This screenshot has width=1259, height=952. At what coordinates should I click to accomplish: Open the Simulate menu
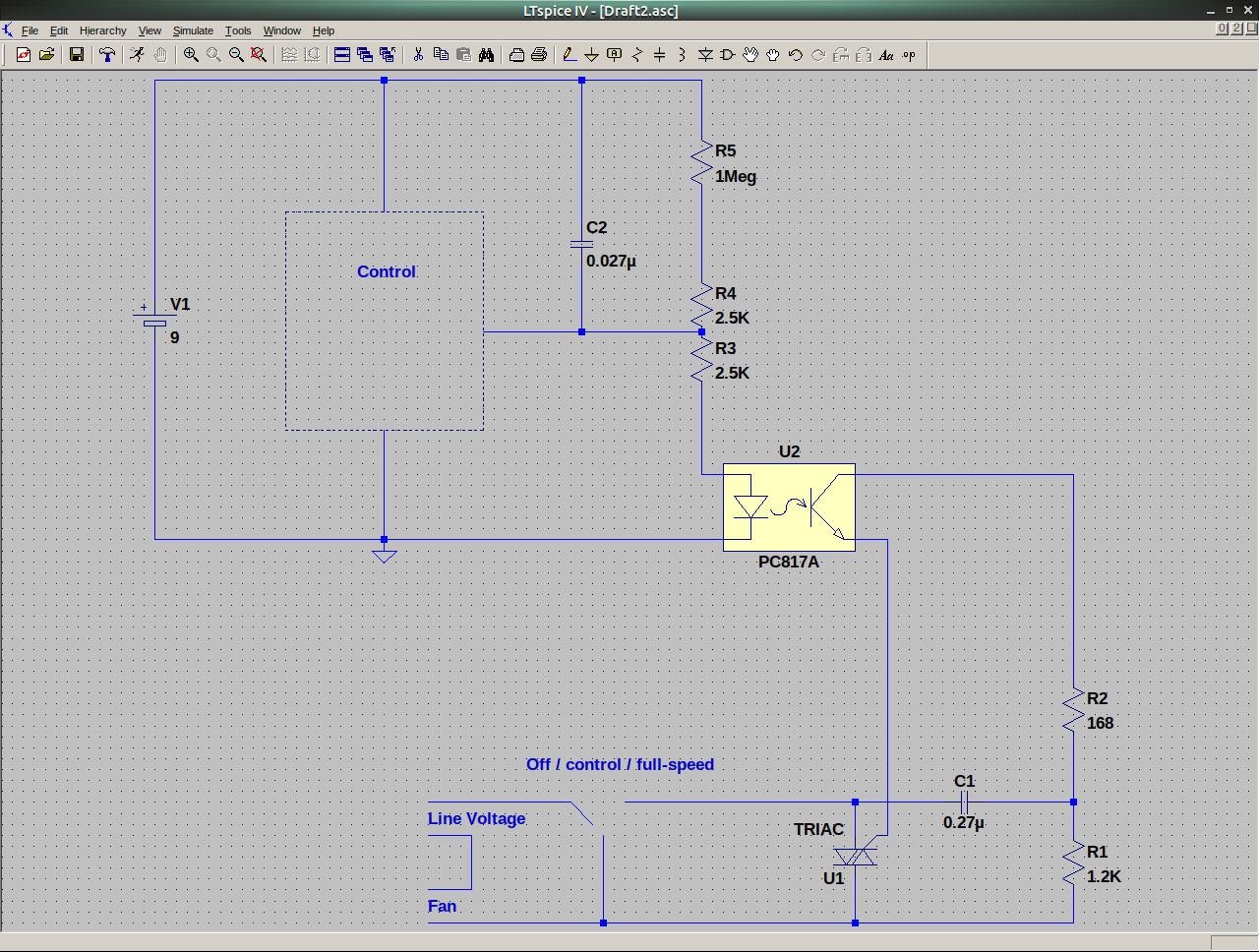click(193, 30)
